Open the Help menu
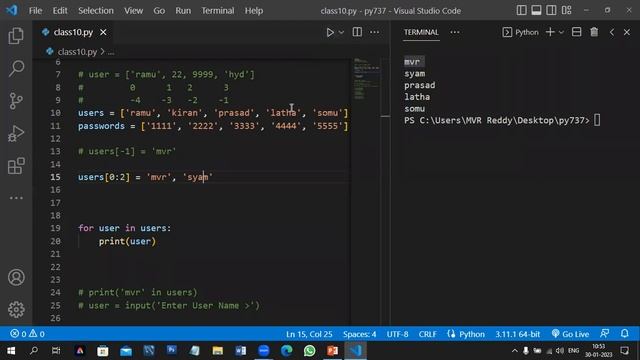Viewport: 640px width, 360px height. click(x=254, y=11)
